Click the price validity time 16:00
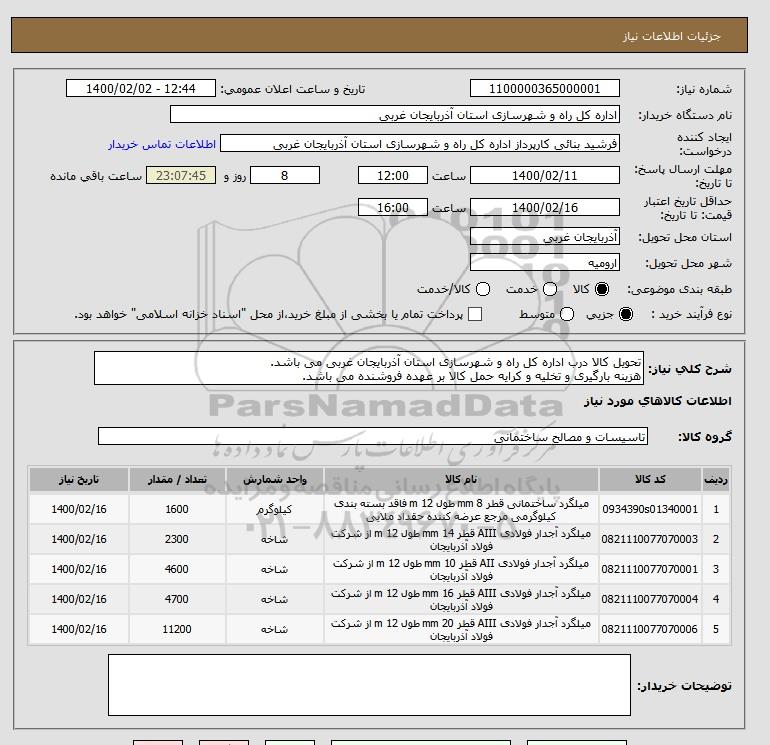The height and width of the screenshot is (745, 770). (x=392, y=207)
